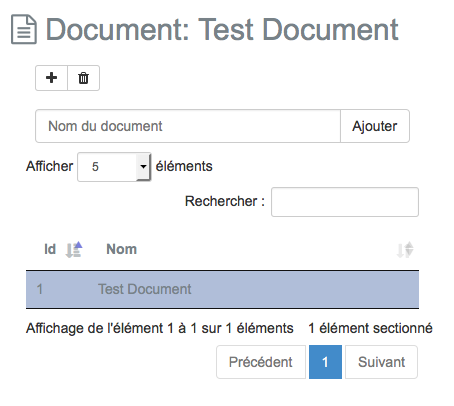Click sort arrows in Nom column
Image resolution: width=454 pixels, height=406 pixels.
[x=405, y=250]
